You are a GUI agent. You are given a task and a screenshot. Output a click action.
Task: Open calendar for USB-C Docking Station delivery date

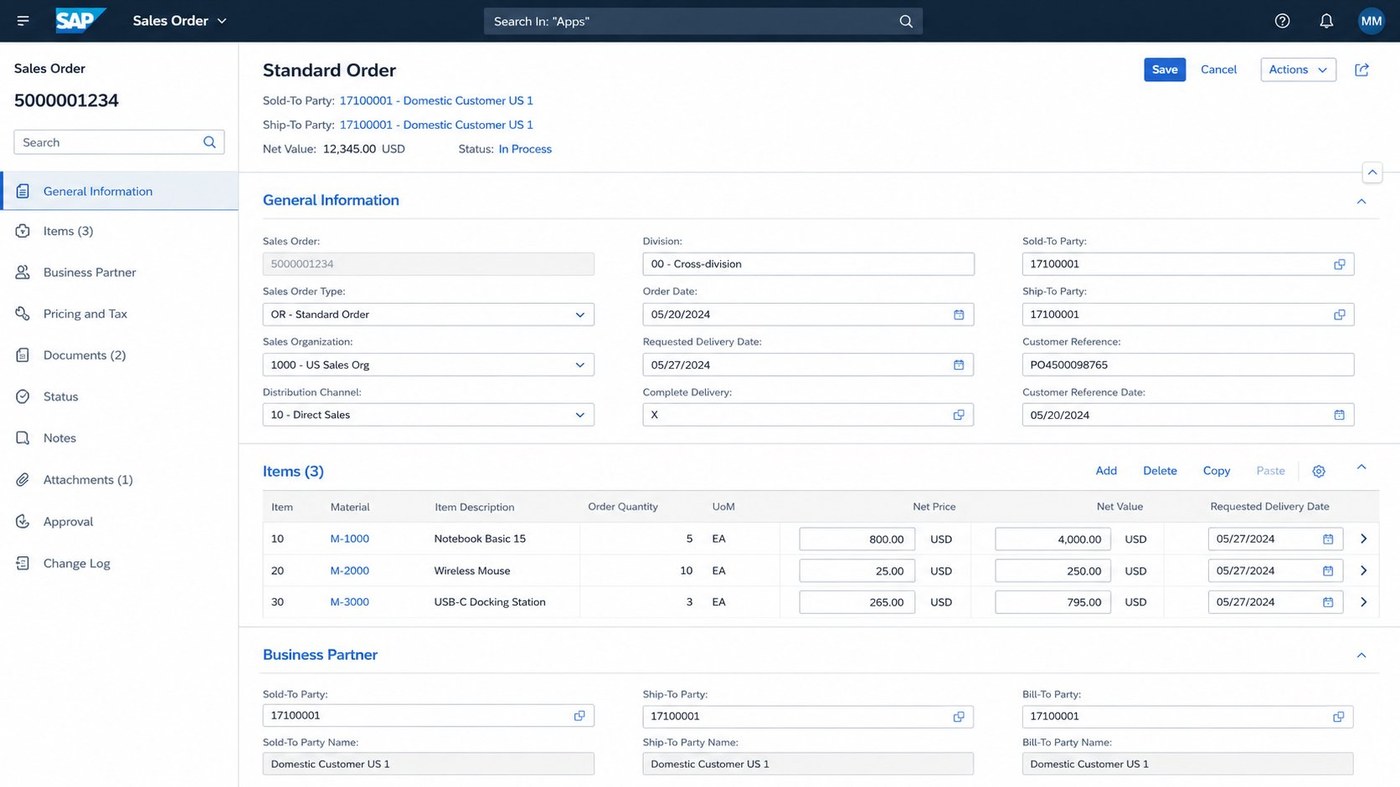tap(1328, 602)
